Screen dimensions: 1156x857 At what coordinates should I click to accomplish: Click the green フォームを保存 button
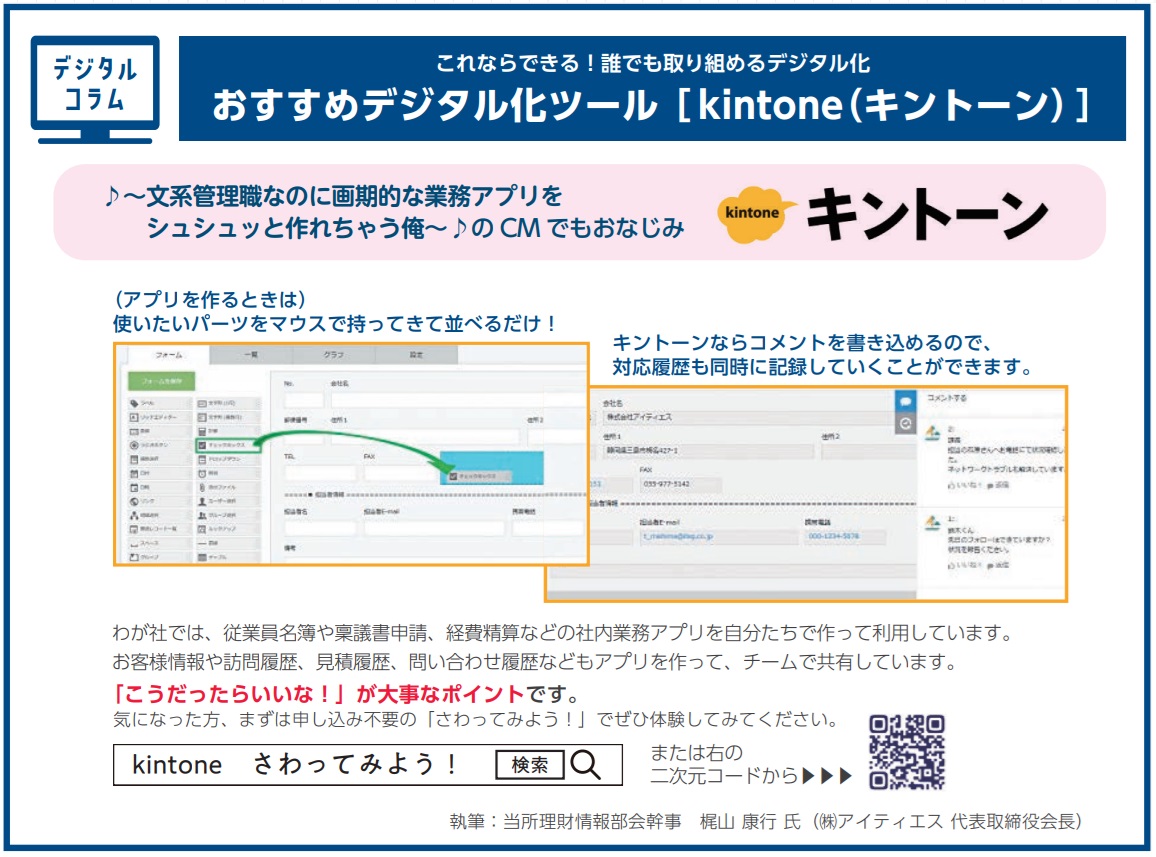pos(162,381)
